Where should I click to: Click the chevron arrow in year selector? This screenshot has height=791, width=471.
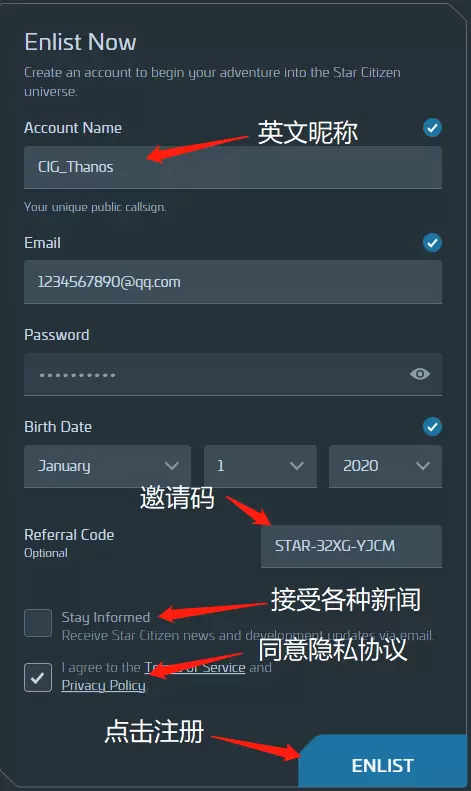click(x=423, y=466)
